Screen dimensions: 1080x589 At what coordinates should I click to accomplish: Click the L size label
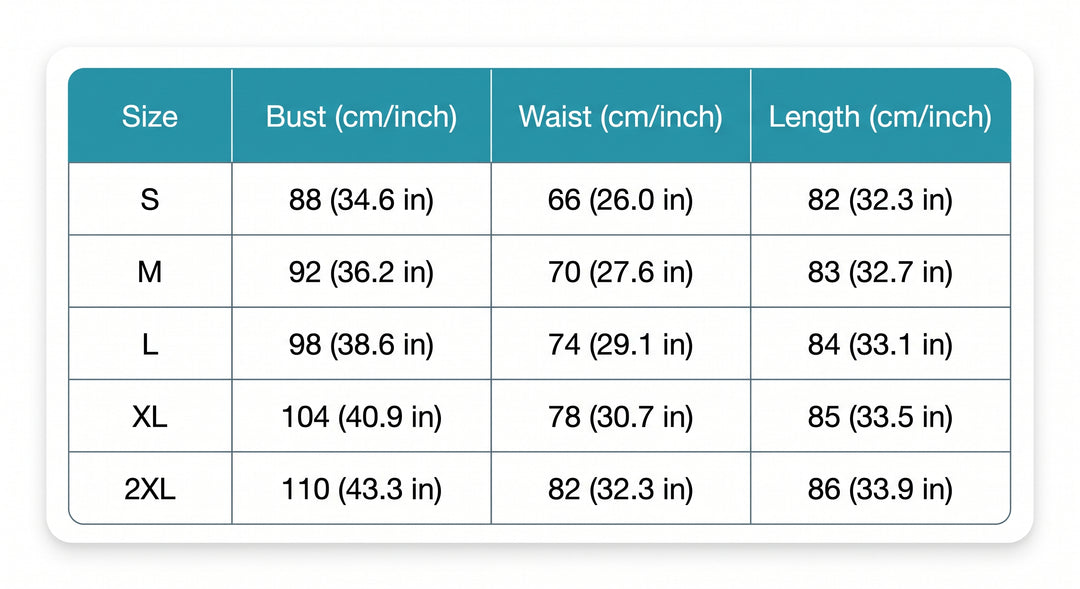tap(150, 344)
